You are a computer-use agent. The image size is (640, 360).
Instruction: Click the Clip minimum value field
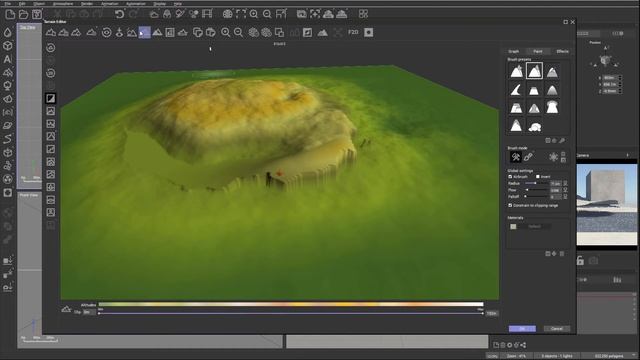pyautogui.click(x=89, y=312)
